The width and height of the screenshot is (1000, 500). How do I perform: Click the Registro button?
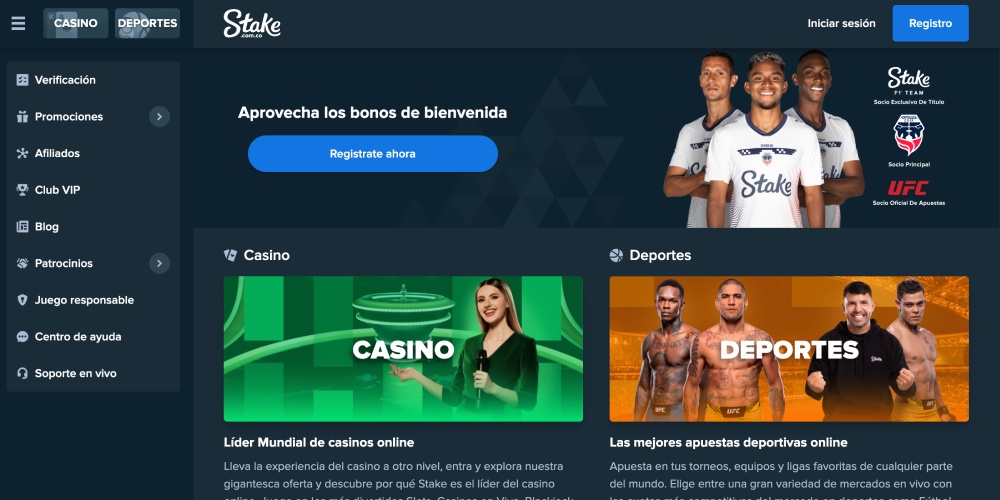(x=930, y=24)
